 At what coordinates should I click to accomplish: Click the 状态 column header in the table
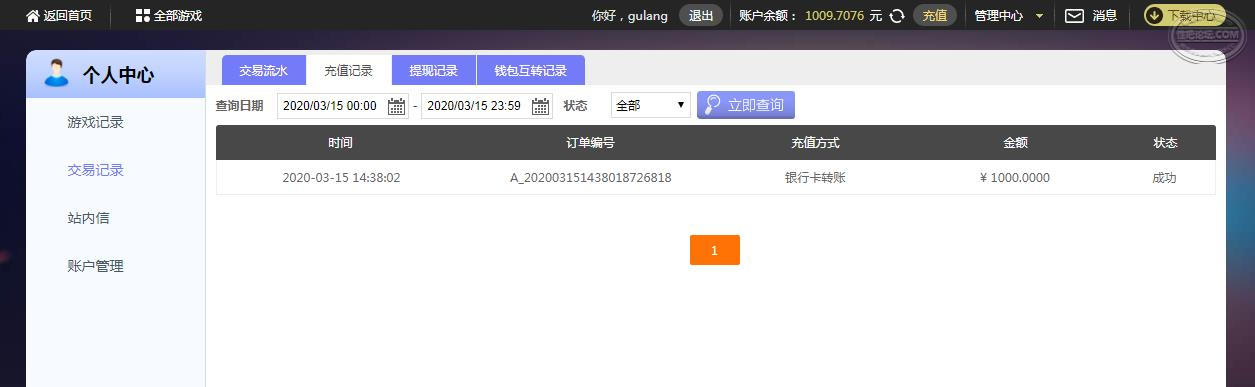[1165, 143]
